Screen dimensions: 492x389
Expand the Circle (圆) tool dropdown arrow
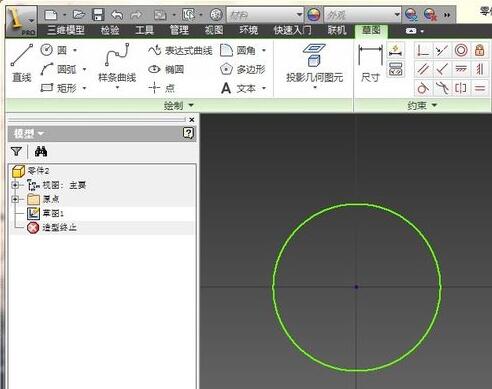(x=75, y=50)
